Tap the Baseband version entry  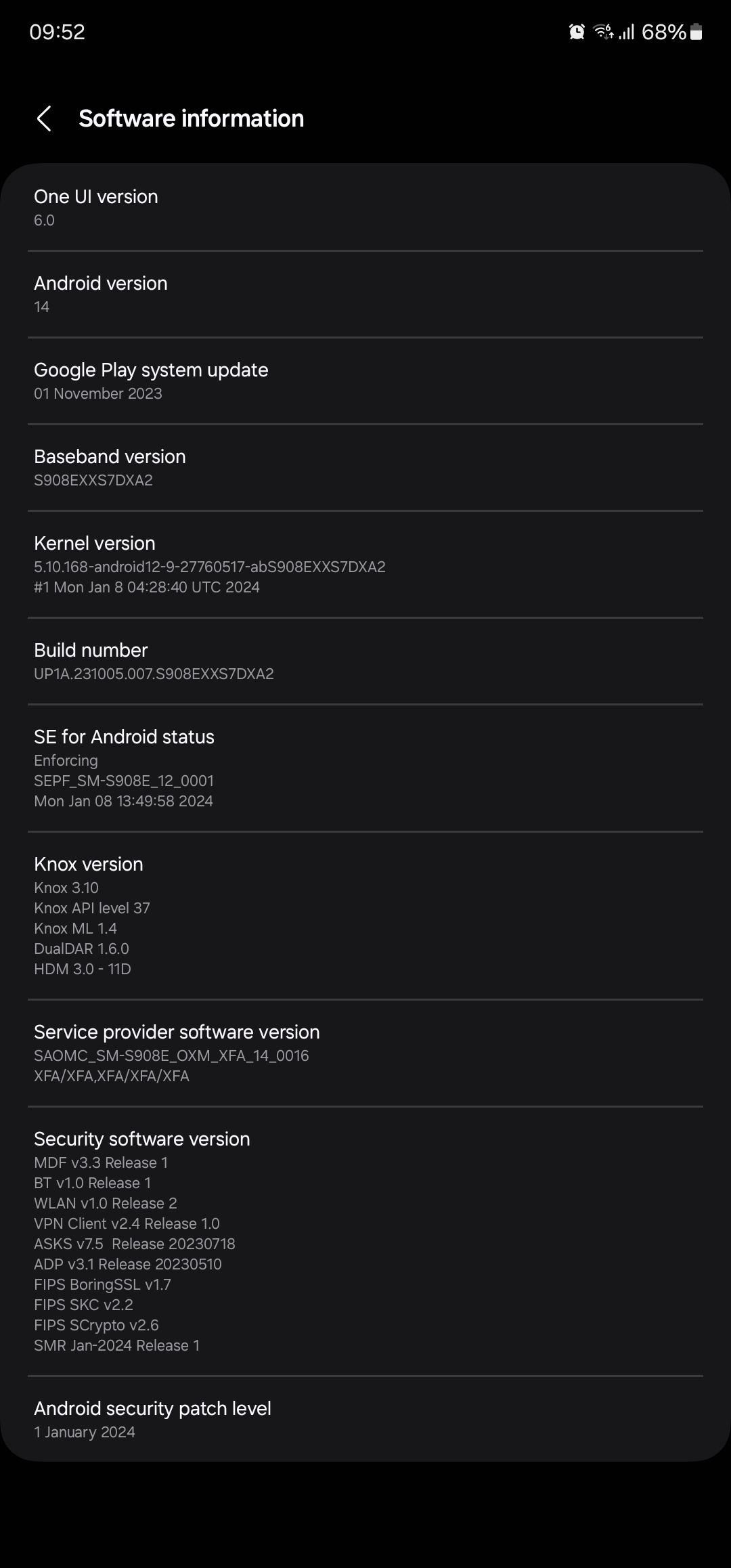point(365,467)
